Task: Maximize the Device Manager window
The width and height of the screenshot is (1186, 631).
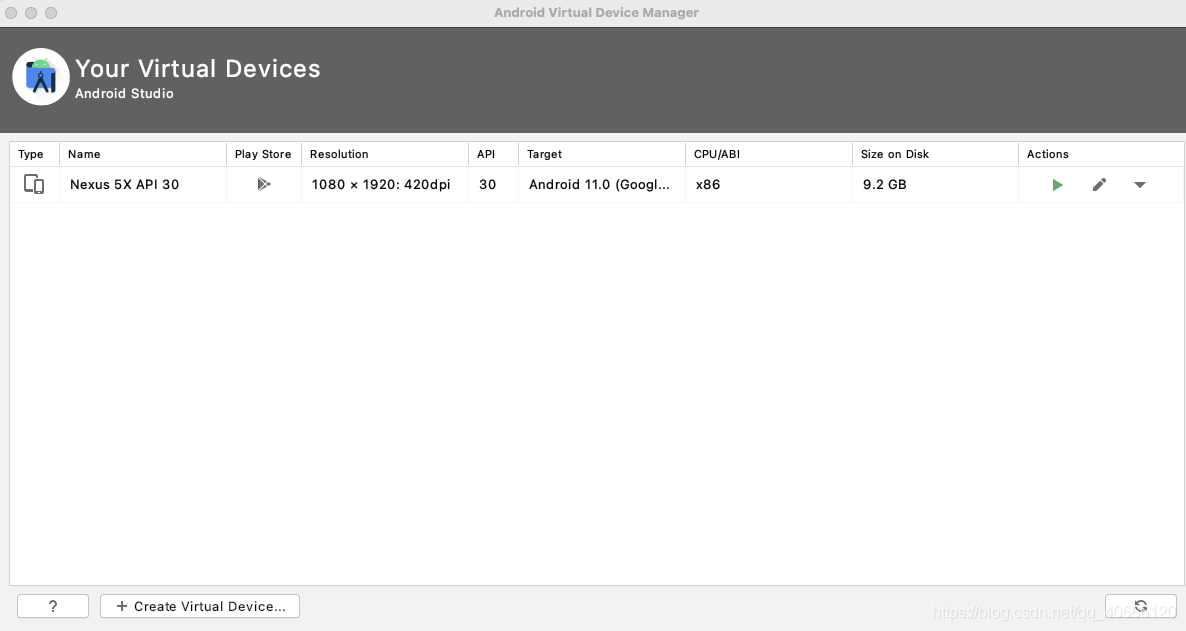Action: [x=51, y=13]
